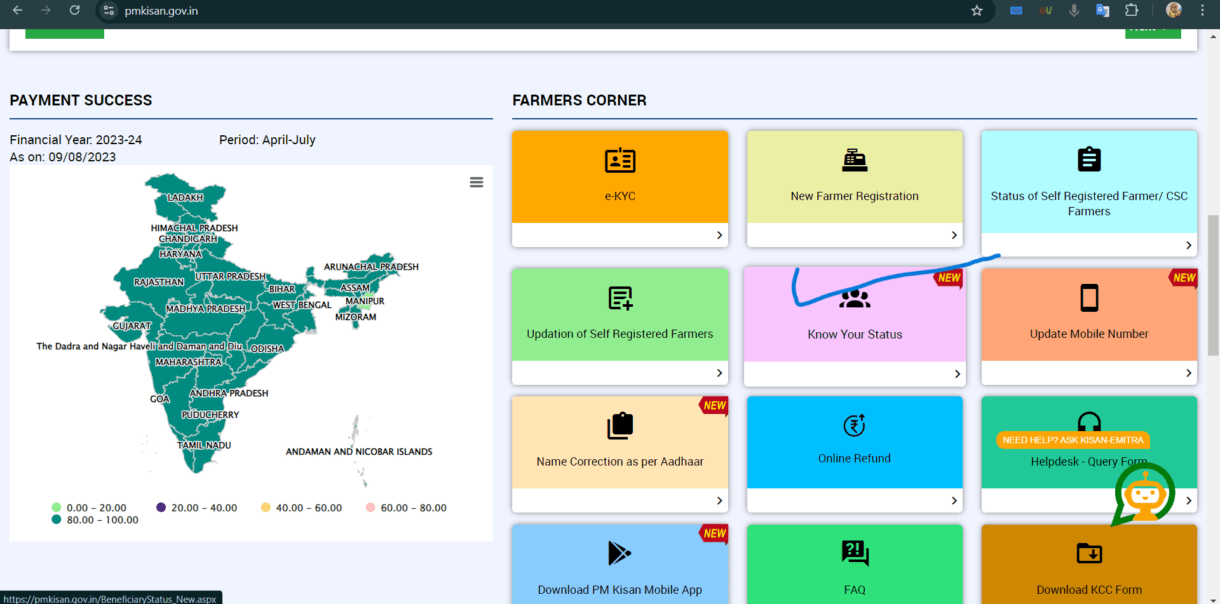Click the PAYMENT SUCCESS heading text
Image resolution: width=1220 pixels, height=604 pixels.
pyautogui.click(x=81, y=100)
